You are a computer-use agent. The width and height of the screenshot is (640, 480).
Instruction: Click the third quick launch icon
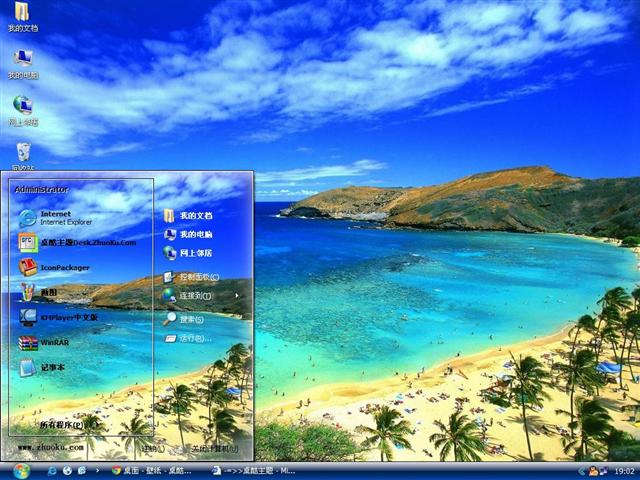click(x=82, y=471)
